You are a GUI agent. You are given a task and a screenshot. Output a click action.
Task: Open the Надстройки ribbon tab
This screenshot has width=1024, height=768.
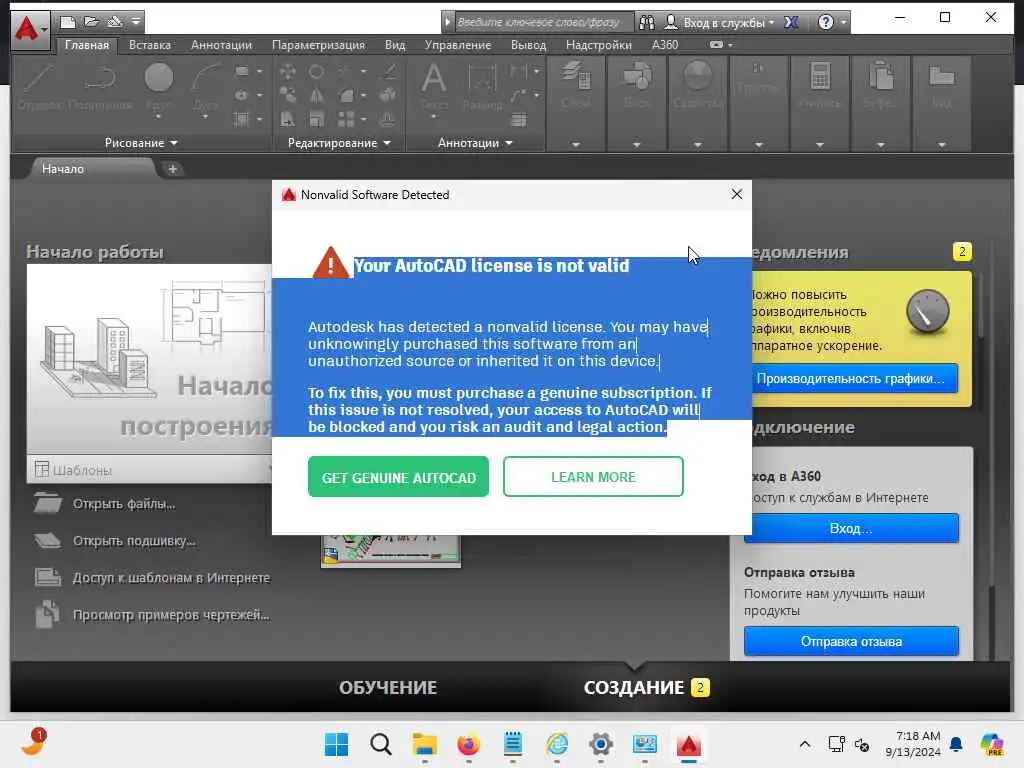click(x=599, y=44)
